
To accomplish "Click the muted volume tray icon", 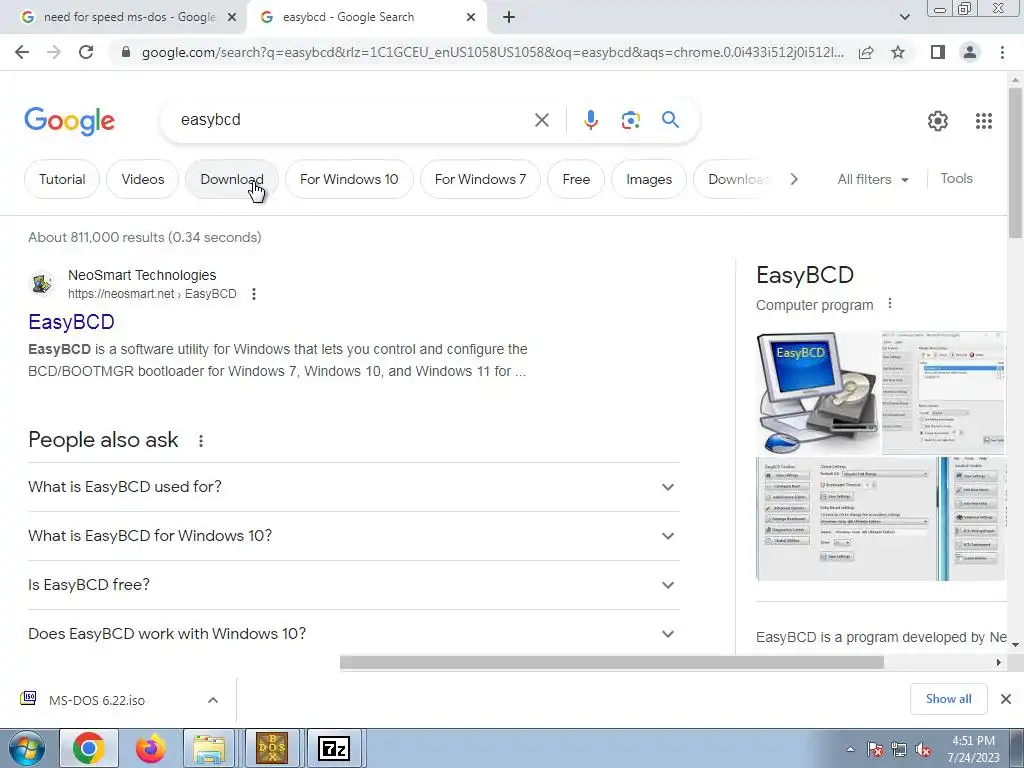I will click(x=923, y=750).
